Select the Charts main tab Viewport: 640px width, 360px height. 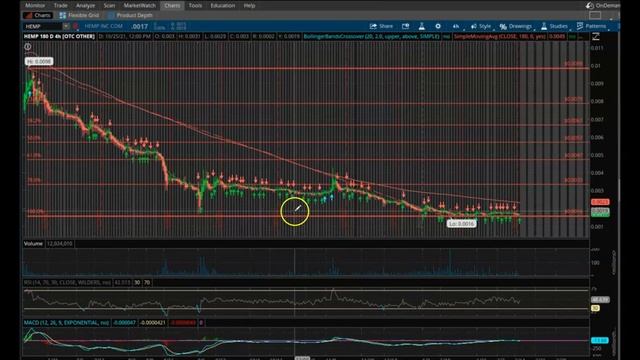pos(172,5)
